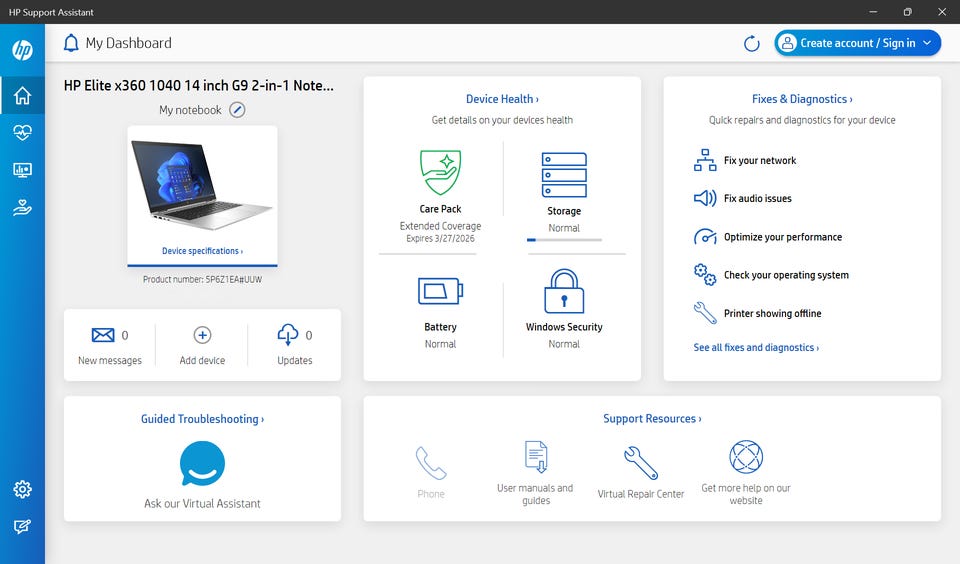Click Check your operating system text
Screen dimensions: 960x564
pyautogui.click(x=786, y=275)
